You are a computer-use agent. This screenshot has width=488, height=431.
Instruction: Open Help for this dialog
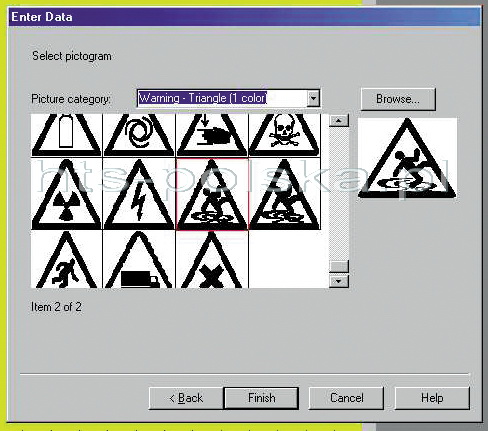click(x=432, y=398)
